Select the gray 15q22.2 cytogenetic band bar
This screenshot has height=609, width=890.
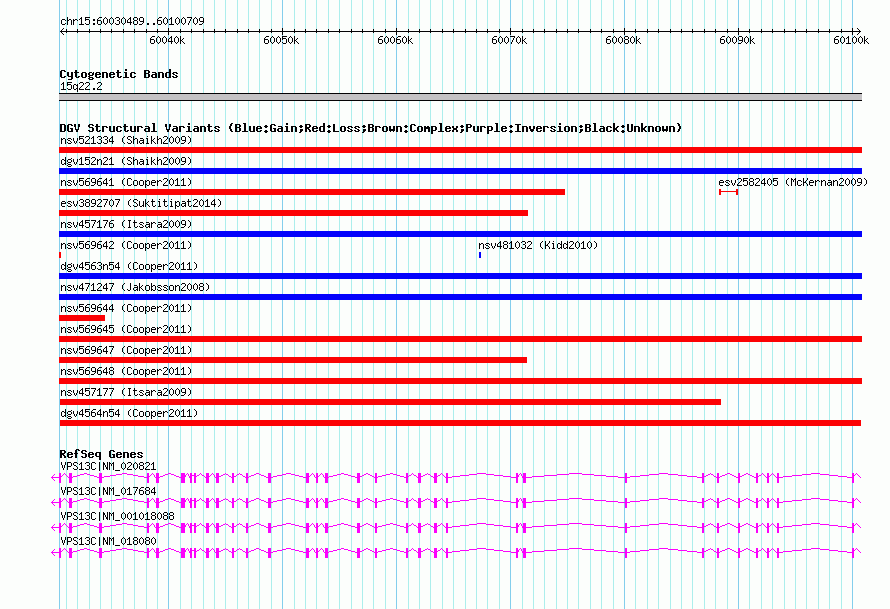pyautogui.click(x=460, y=97)
